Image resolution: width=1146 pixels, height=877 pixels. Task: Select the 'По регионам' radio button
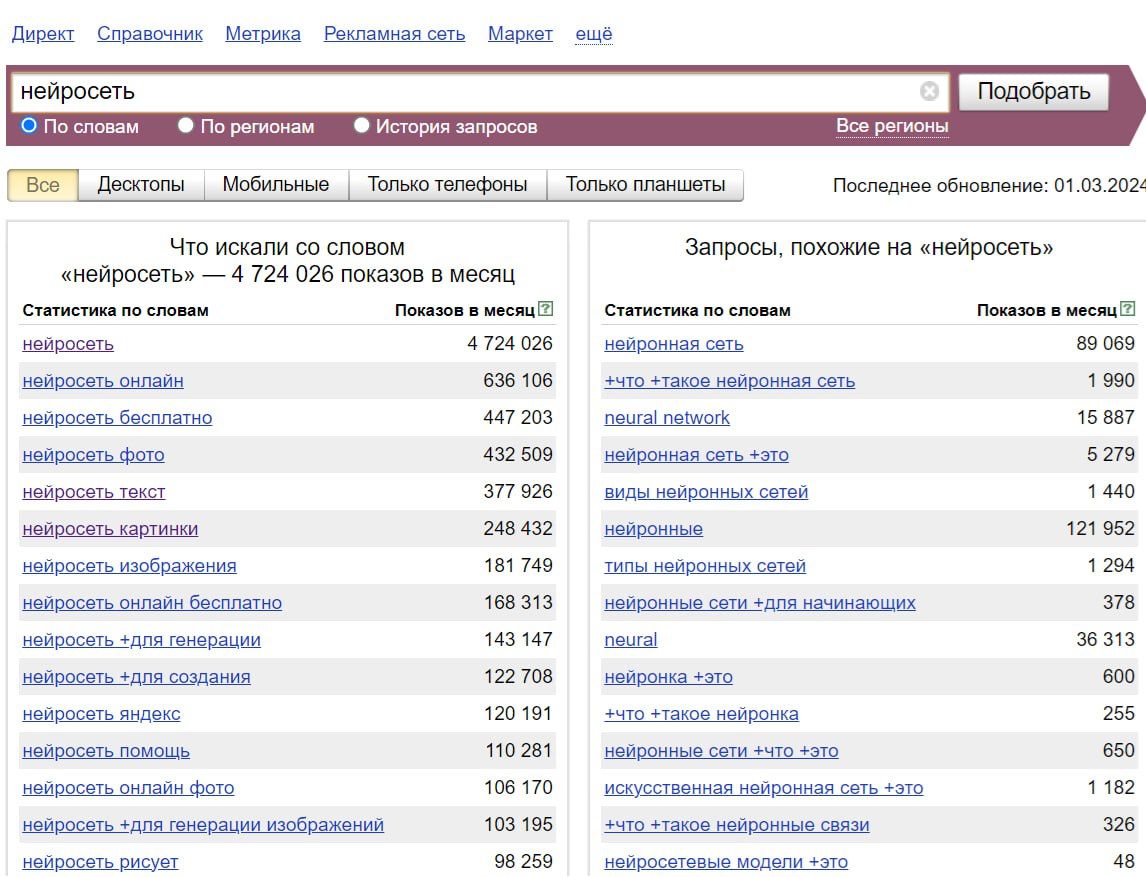coord(186,126)
